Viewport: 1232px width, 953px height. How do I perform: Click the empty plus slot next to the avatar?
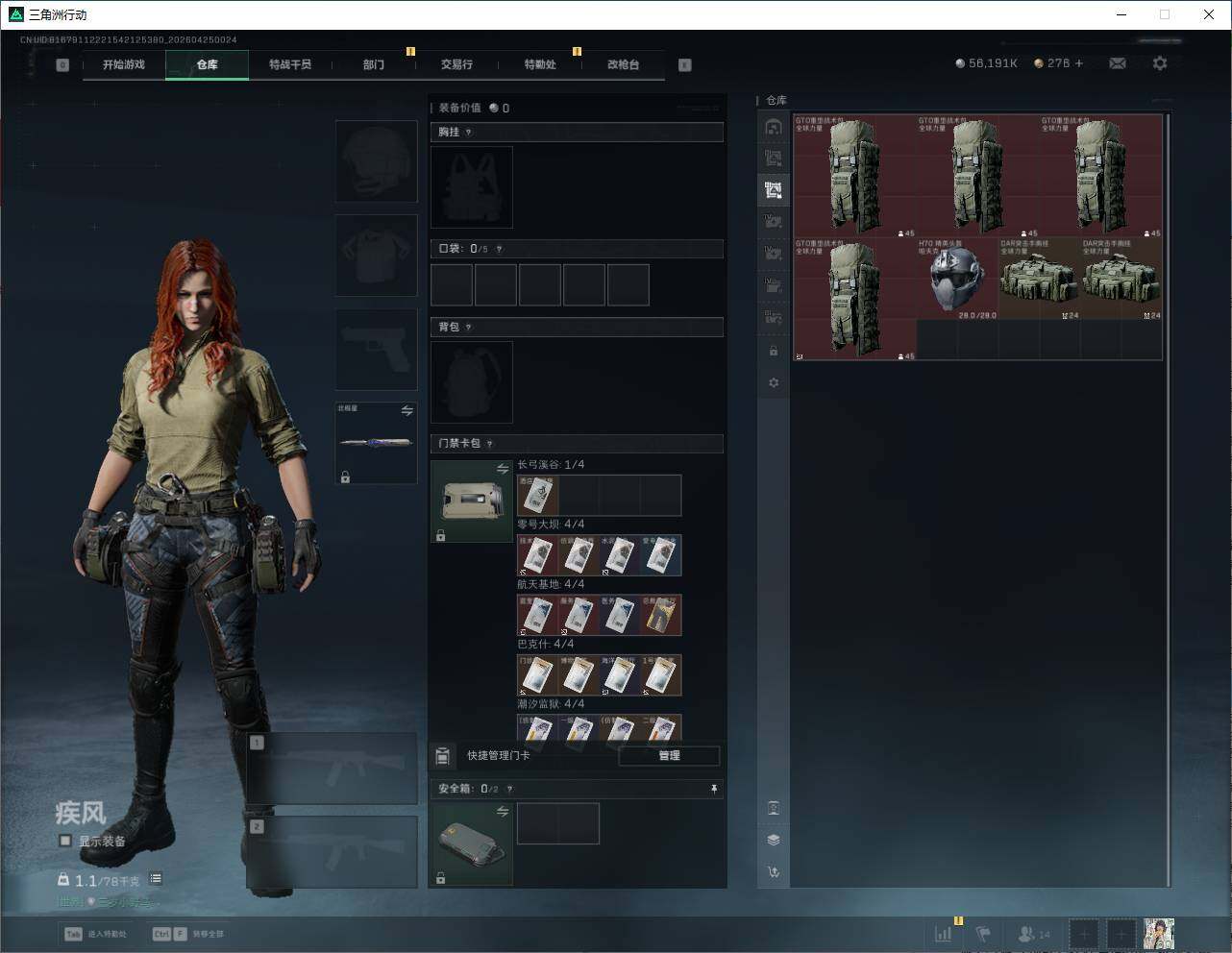pyautogui.click(x=1121, y=934)
